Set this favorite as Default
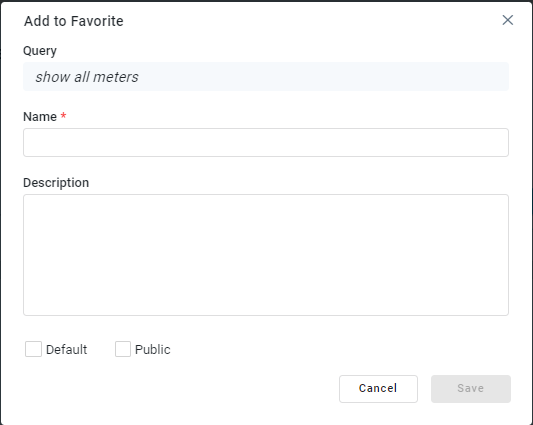Image resolution: width=533 pixels, height=425 pixels. 33,349
